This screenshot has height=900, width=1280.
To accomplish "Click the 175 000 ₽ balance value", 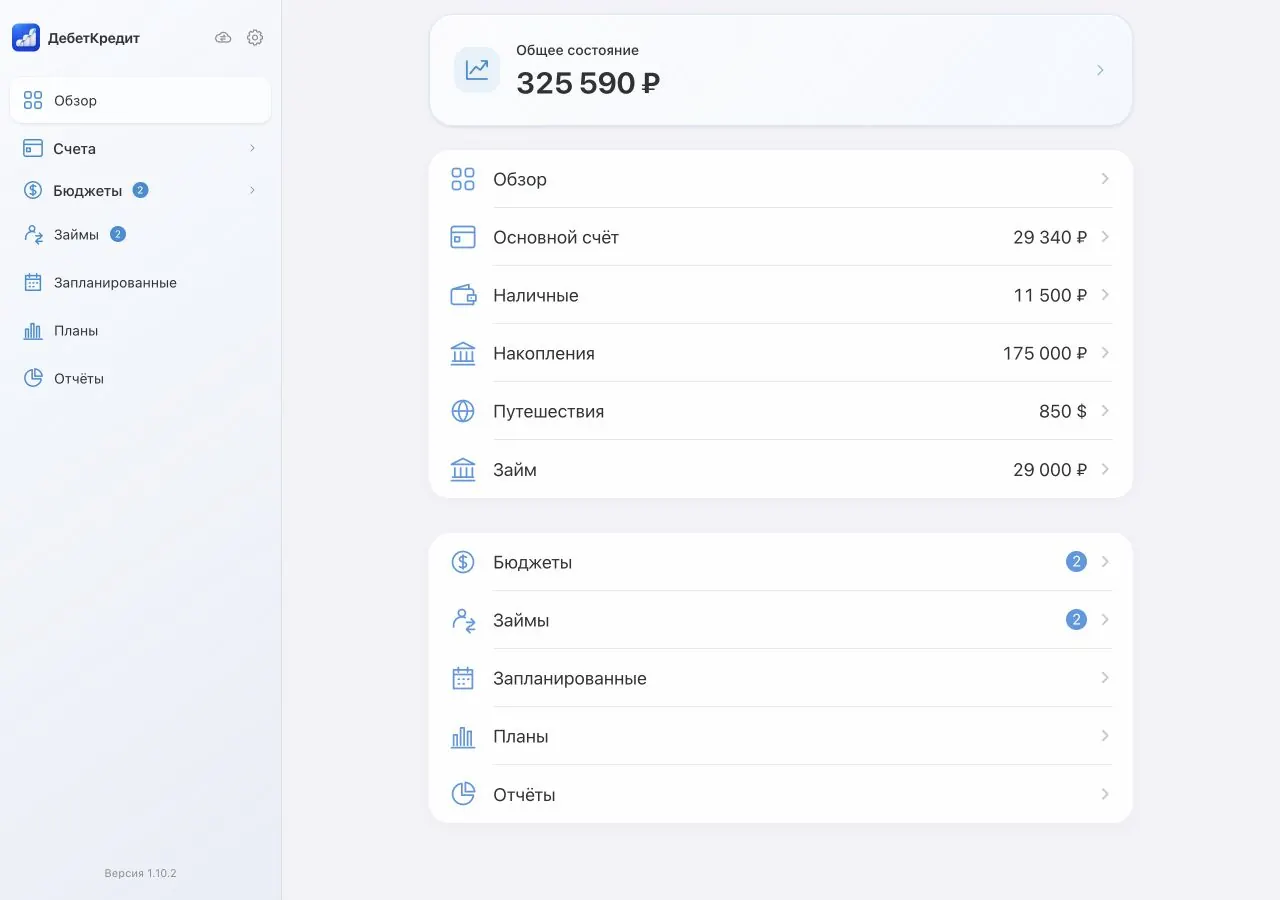I will 1045,353.
